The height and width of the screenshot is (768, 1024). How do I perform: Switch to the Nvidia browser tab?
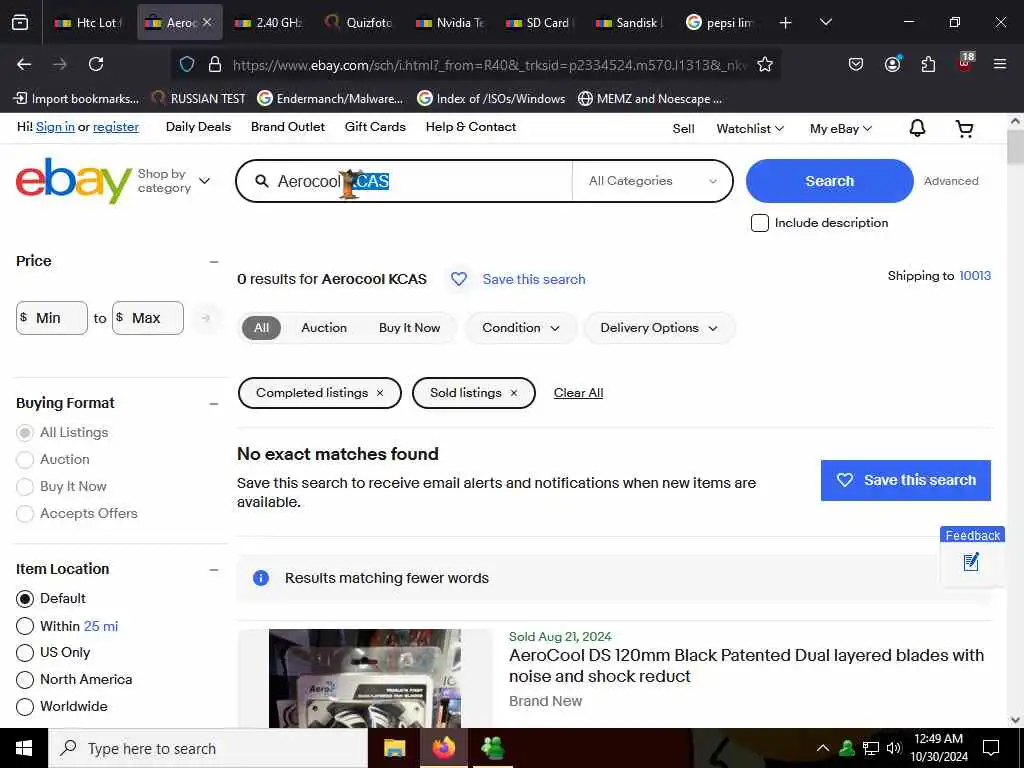(450, 23)
